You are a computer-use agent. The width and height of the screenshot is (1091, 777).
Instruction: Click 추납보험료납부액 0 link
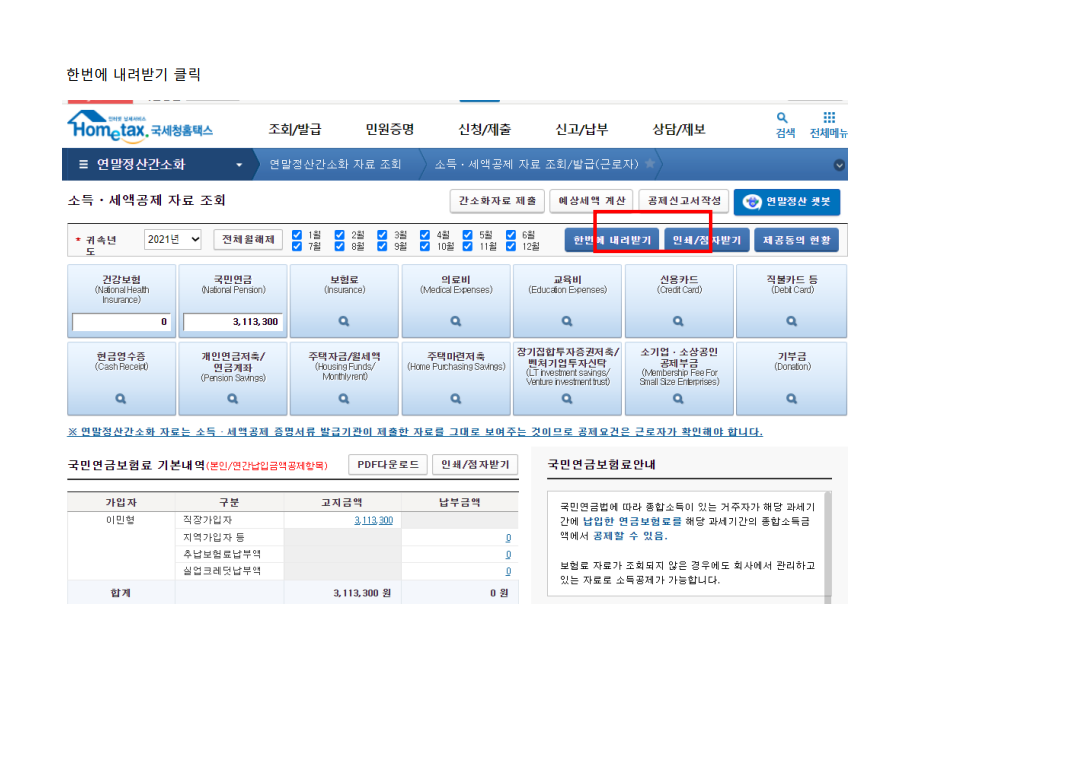click(509, 554)
